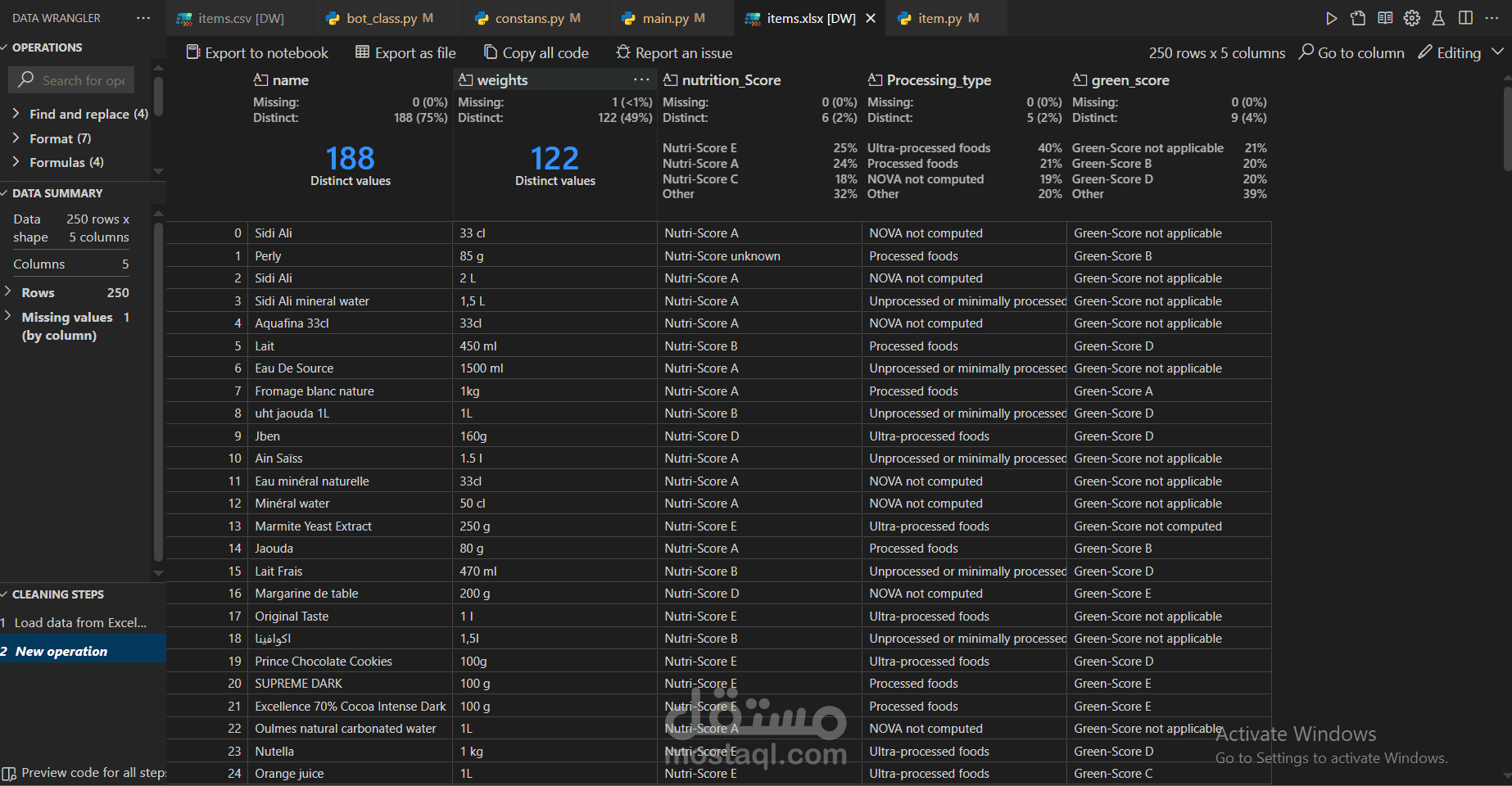
Task: Click Go to column
Action: click(1351, 52)
